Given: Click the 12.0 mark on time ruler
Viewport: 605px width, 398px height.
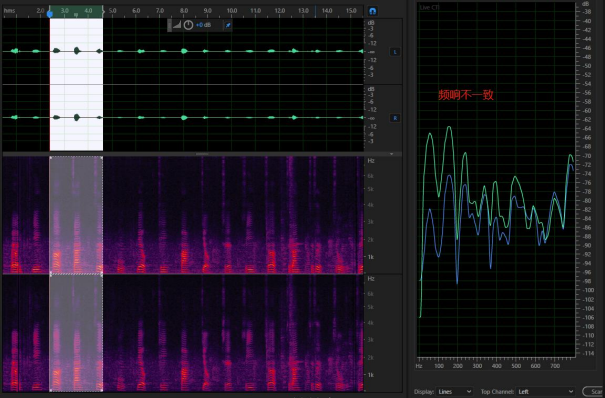Looking at the screenshot, I should [x=279, y=11].
